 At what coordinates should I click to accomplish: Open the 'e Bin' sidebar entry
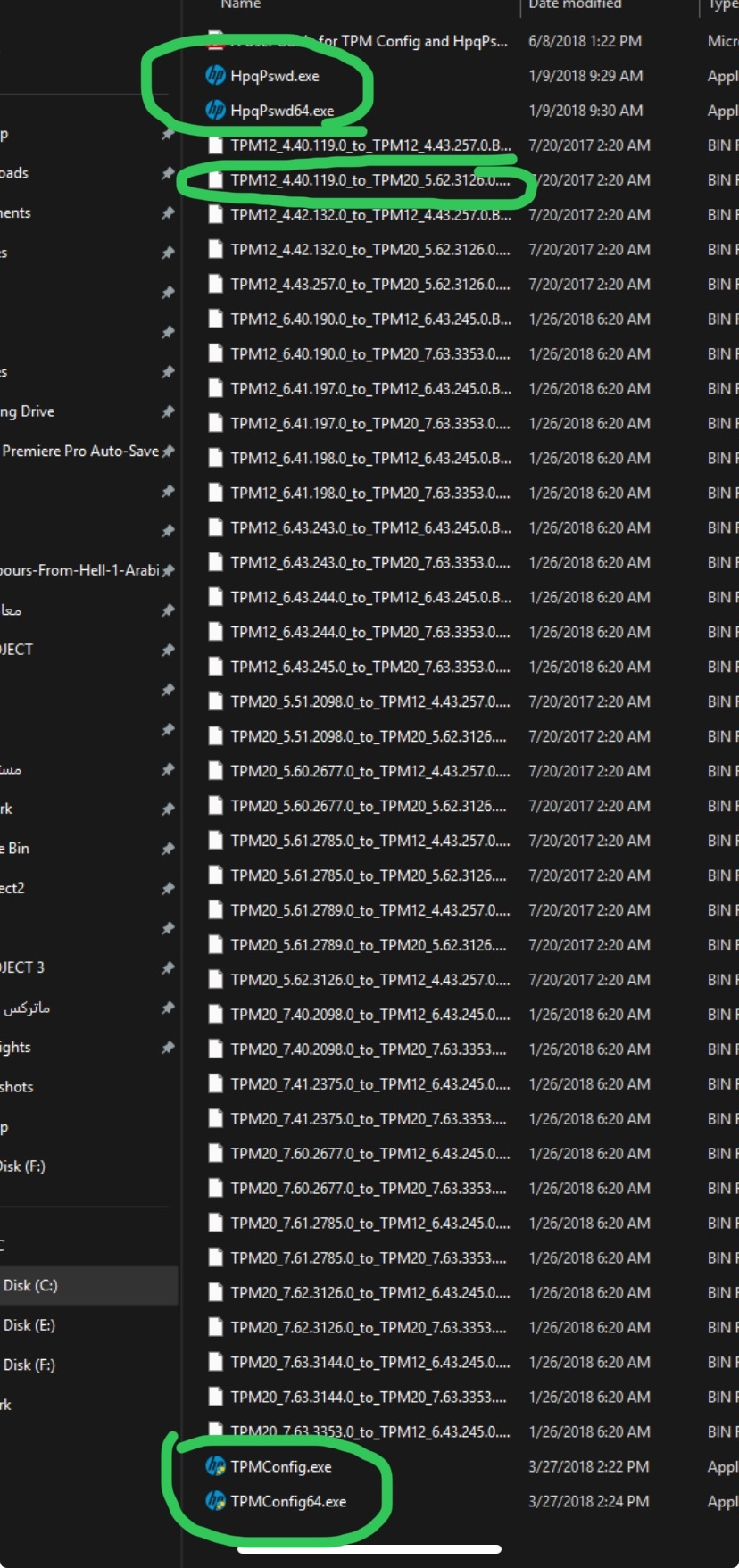pyautogui.click(x=15, y=848)
